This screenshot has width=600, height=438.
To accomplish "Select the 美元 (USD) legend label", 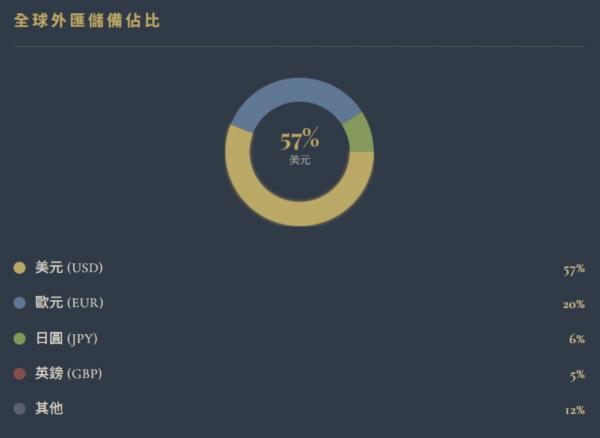I will (69, 268).
